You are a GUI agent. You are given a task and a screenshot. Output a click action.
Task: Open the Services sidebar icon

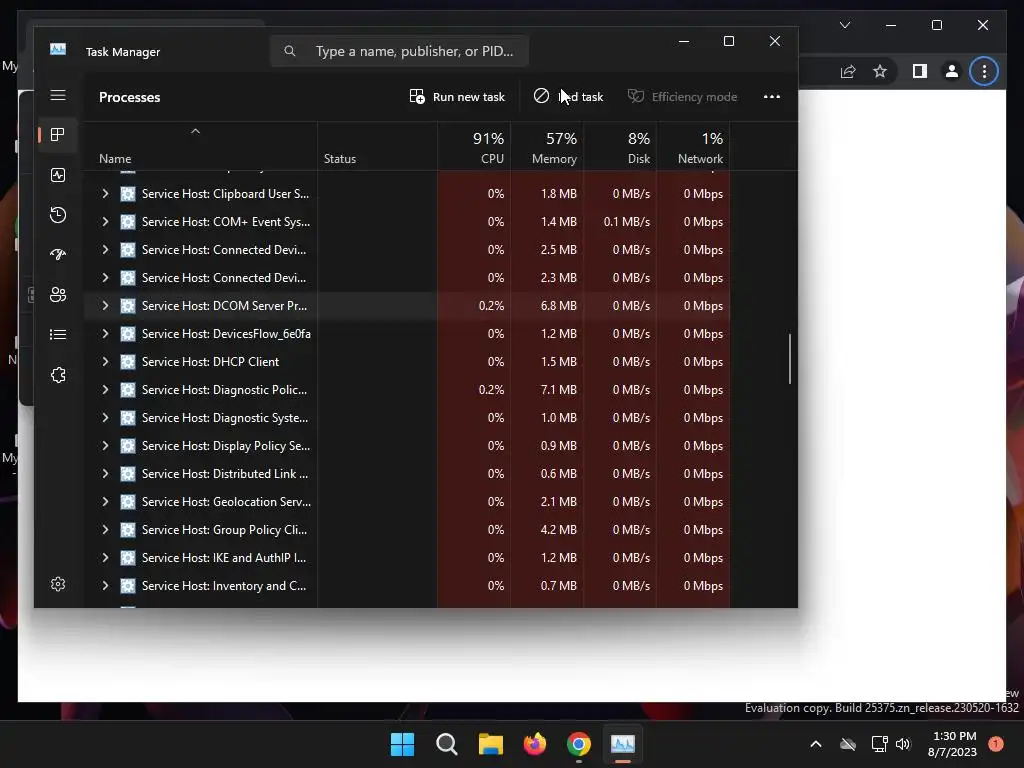(x=57, y=375)
